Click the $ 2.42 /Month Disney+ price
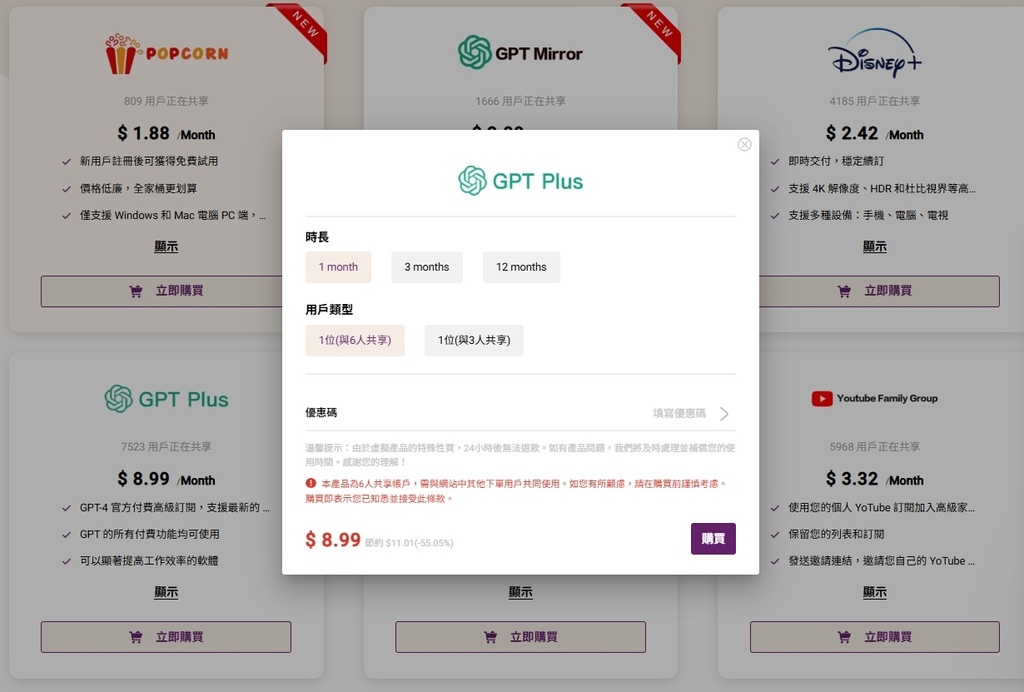 [874, 134]
